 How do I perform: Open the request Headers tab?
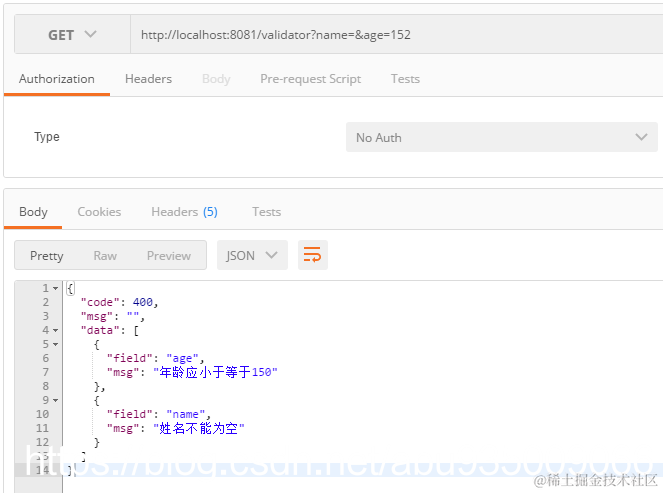pos(148,79)
